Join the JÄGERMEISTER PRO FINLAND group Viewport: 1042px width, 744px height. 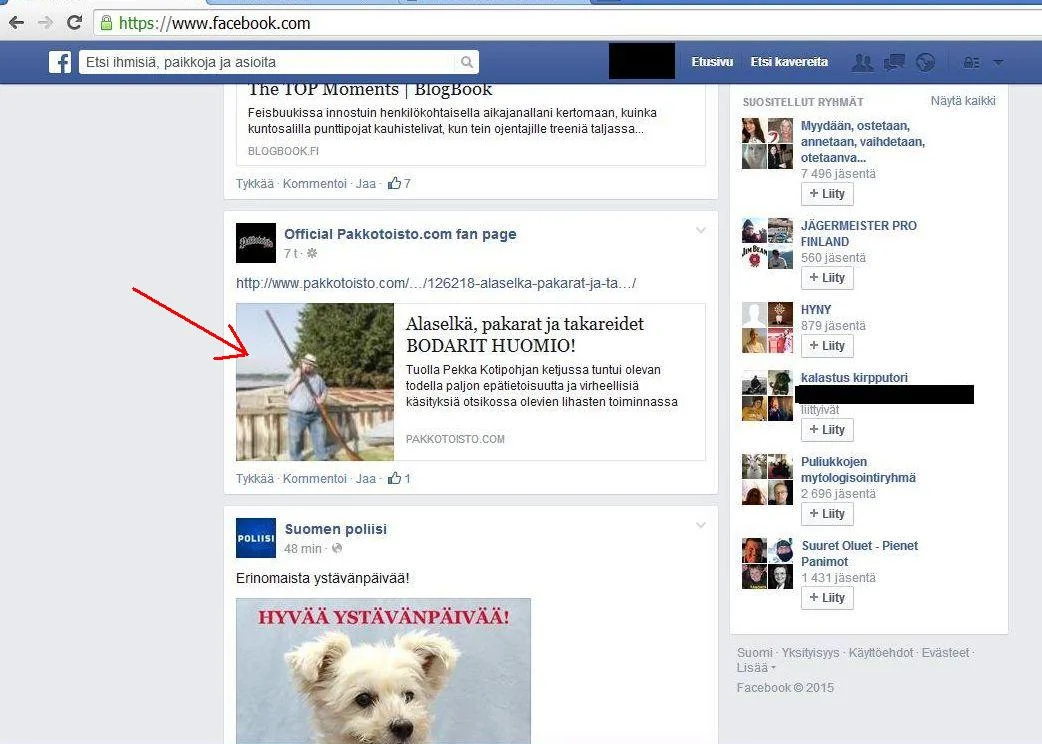(x=827, y=278)
